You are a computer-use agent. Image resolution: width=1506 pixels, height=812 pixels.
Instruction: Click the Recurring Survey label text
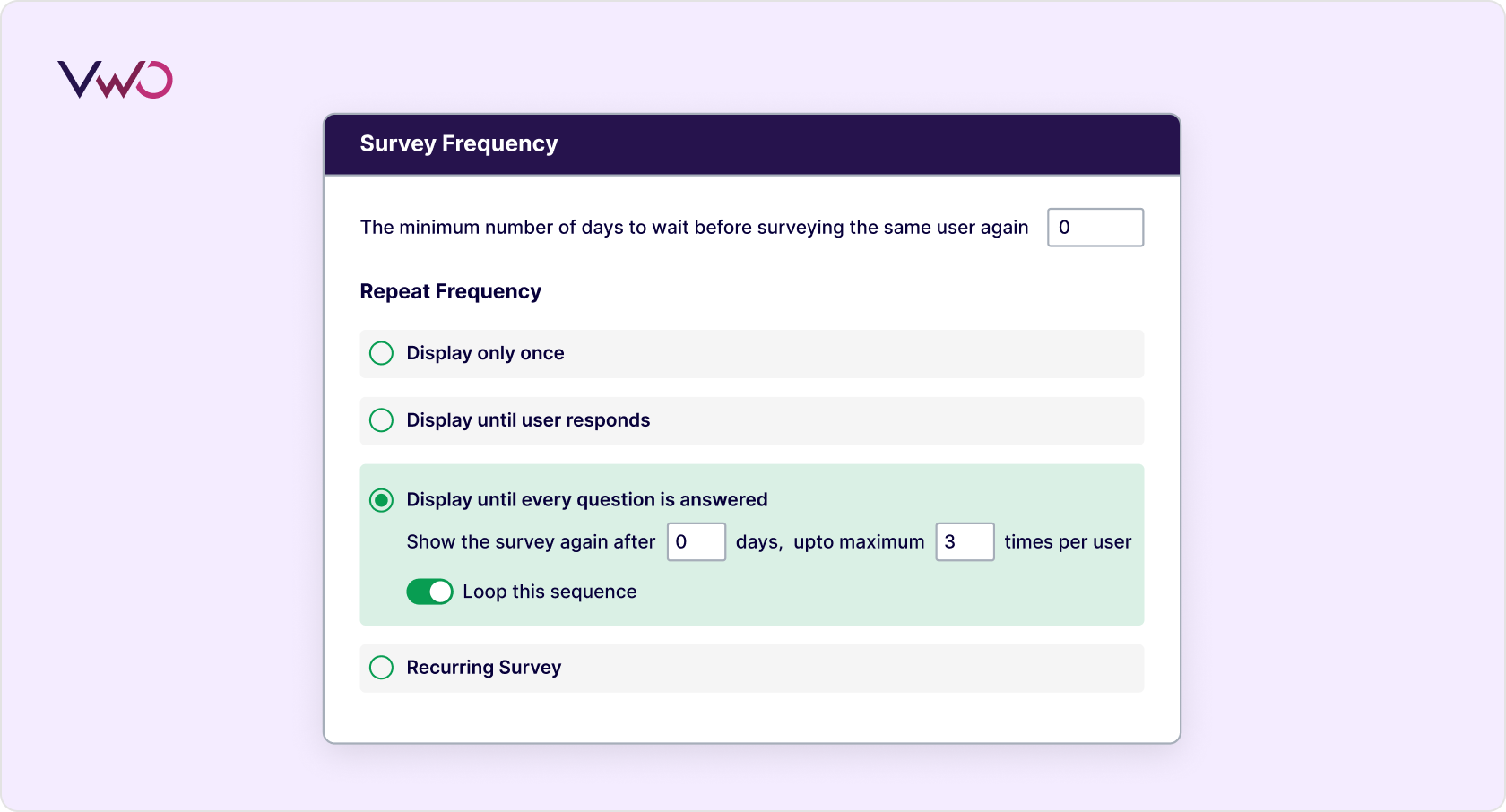pyautogui.click(x=484, y=668)
